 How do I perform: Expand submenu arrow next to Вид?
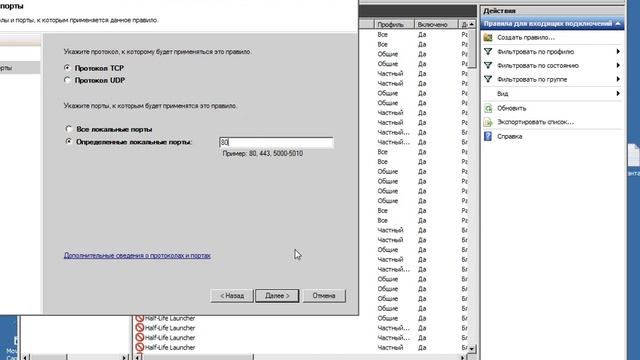pos(618,93)
